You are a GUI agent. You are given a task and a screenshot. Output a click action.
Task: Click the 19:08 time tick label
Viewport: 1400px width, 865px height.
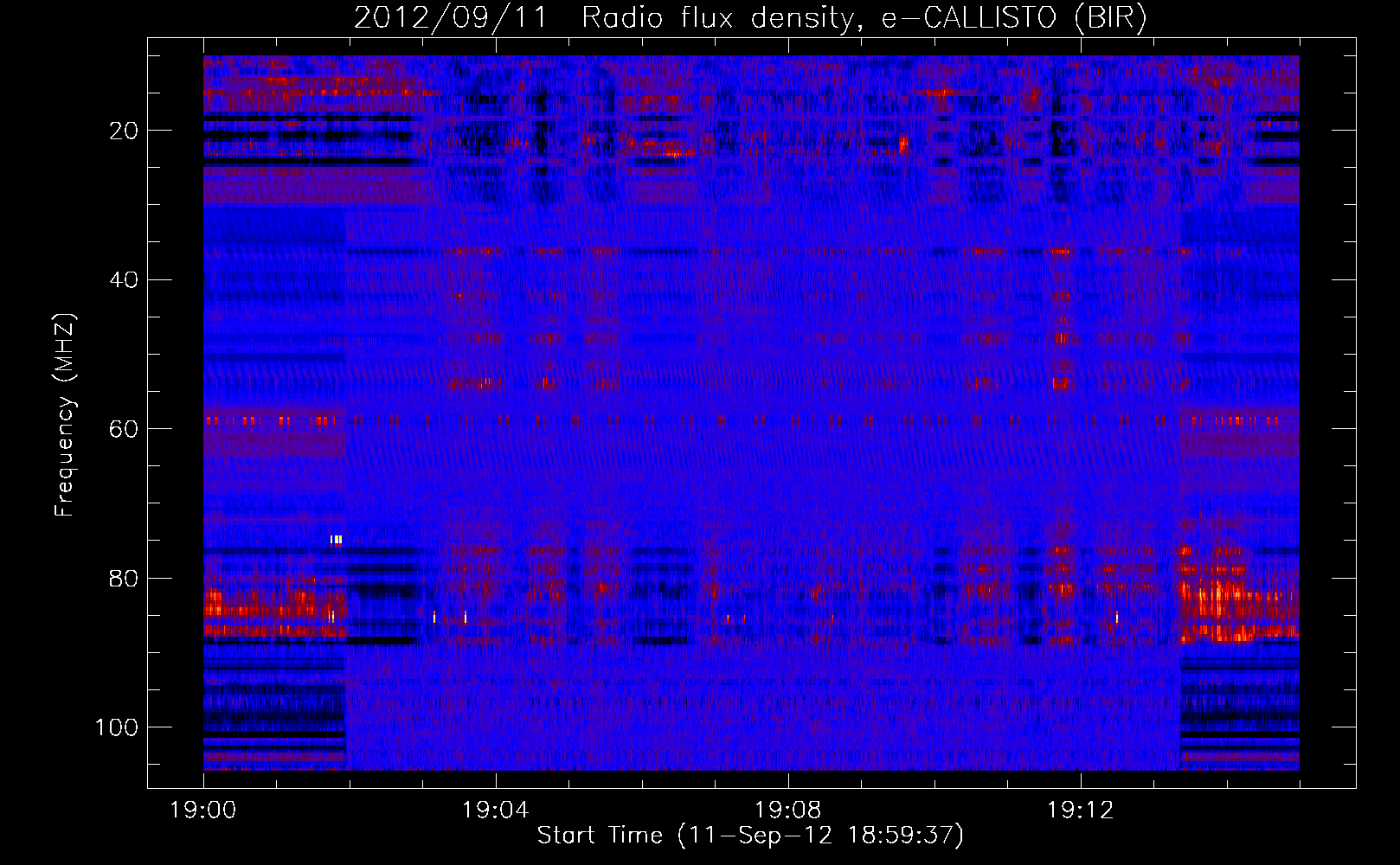788,811
